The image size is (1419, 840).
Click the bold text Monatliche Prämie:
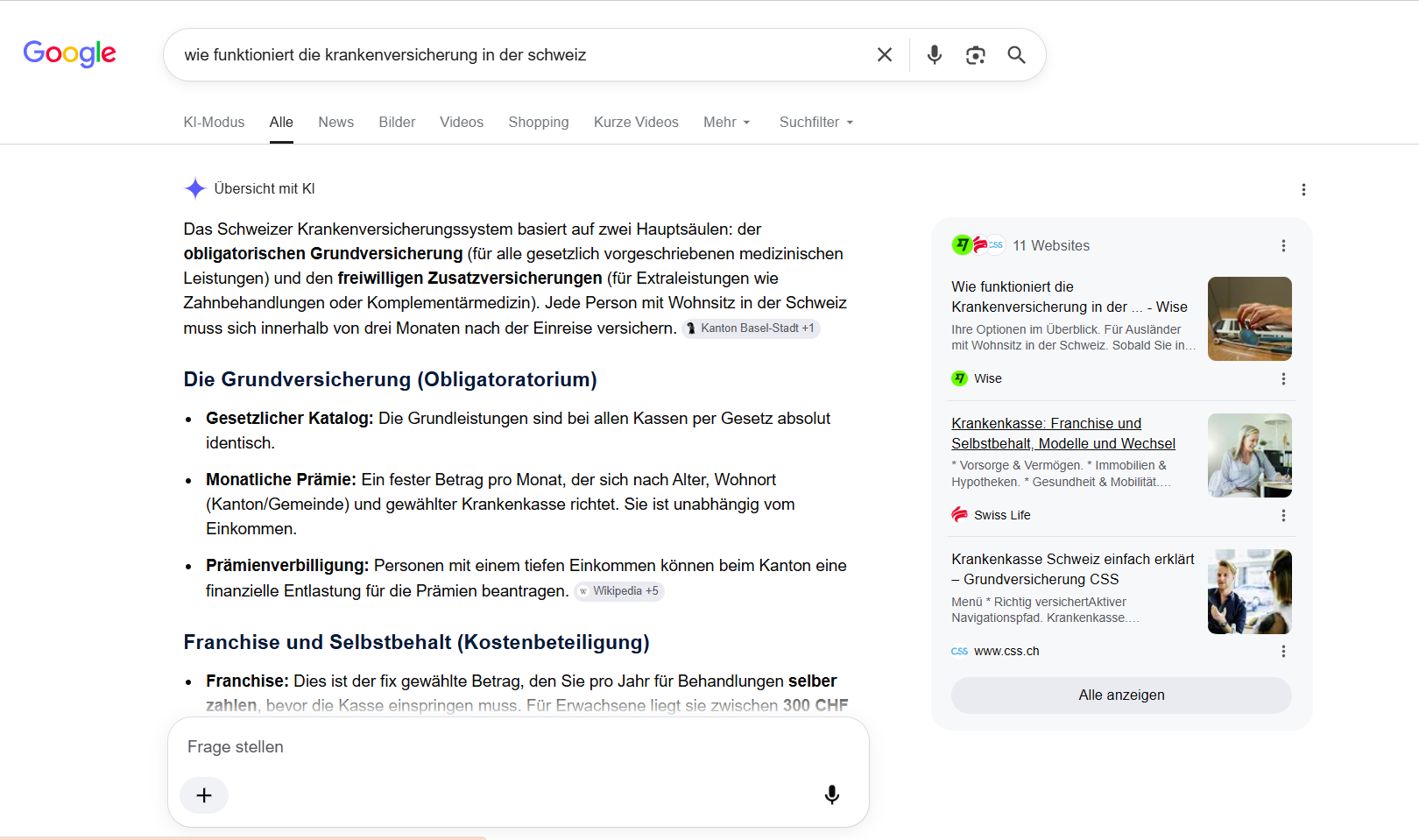tap(281, 480)
